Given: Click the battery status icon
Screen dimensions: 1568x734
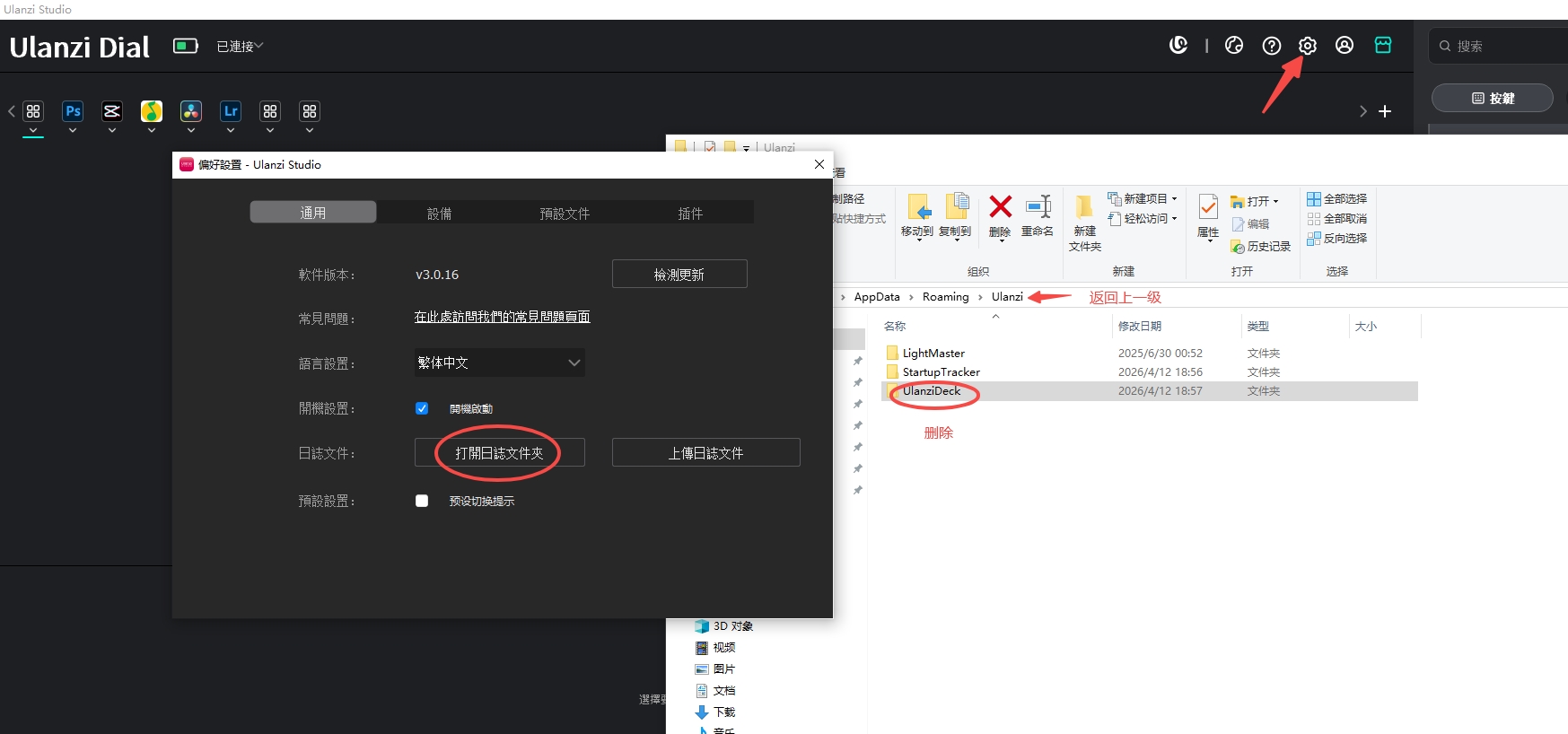Looking at the screenshot, I should click(186, 46).
